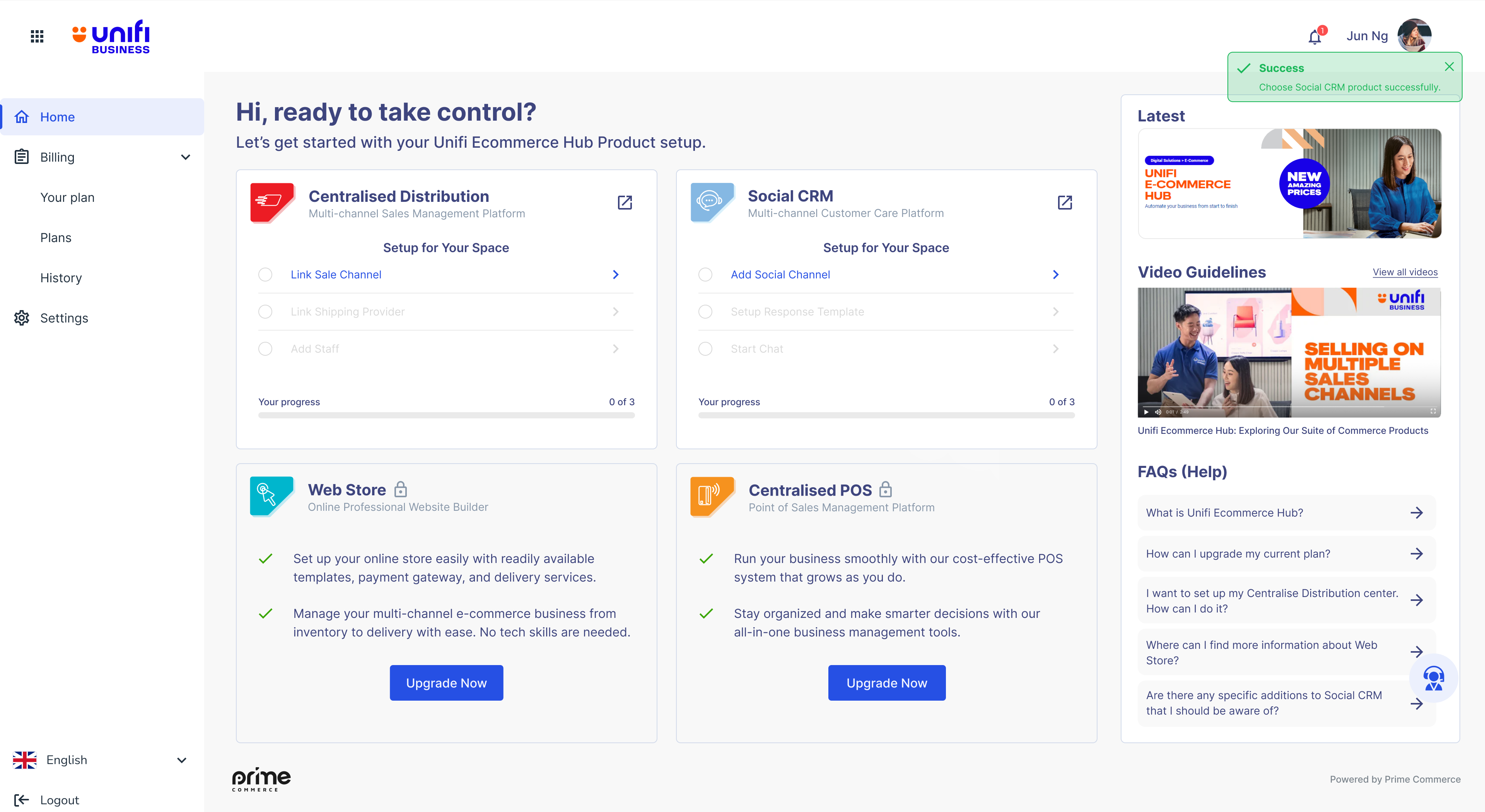Dismiss the Success notification toast
The width and height of the screenshot is (1485, 812).
click(x=1449, y=67)
